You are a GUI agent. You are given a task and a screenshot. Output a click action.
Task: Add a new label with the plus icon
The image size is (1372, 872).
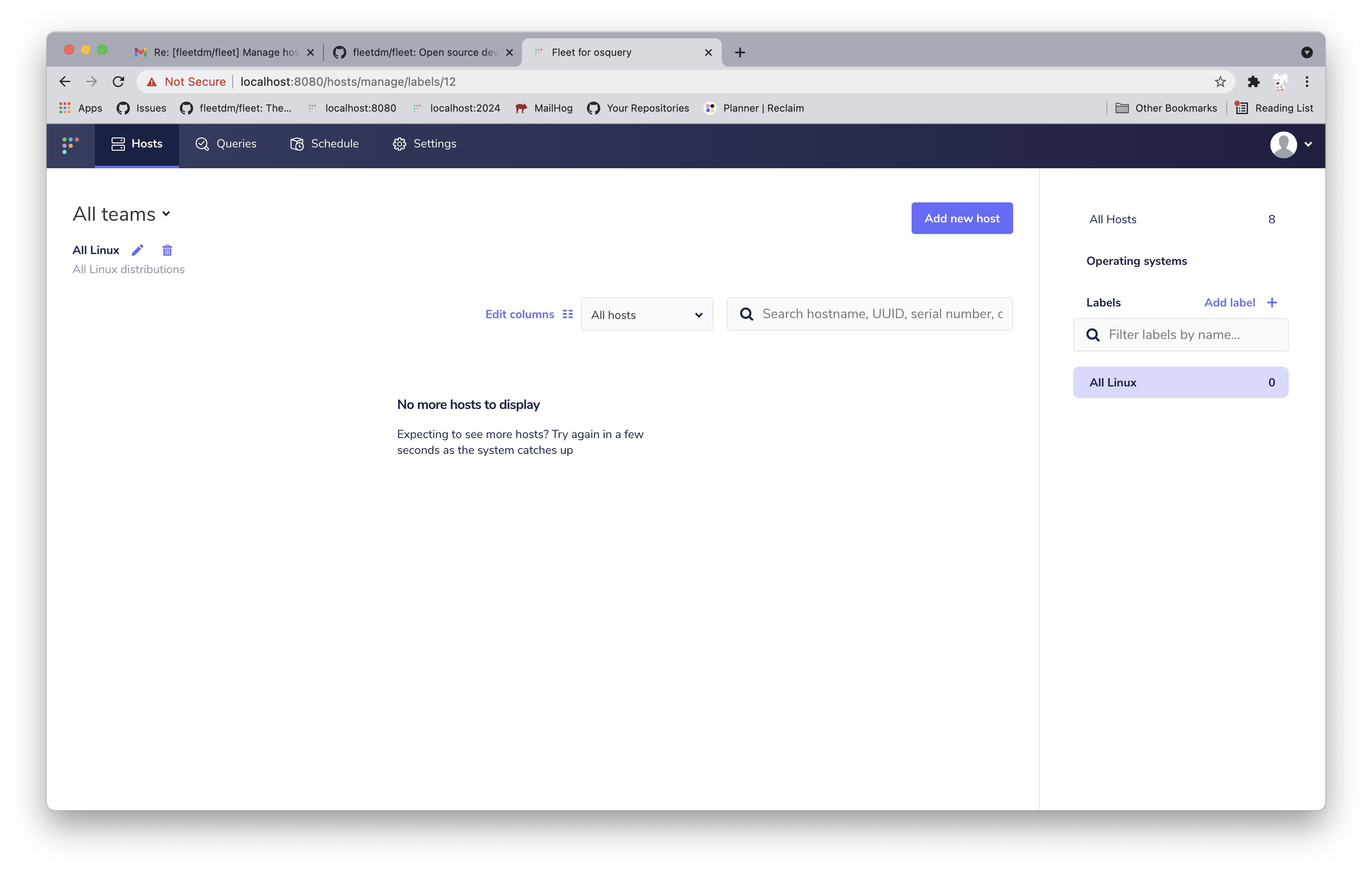coord(1273,302)
